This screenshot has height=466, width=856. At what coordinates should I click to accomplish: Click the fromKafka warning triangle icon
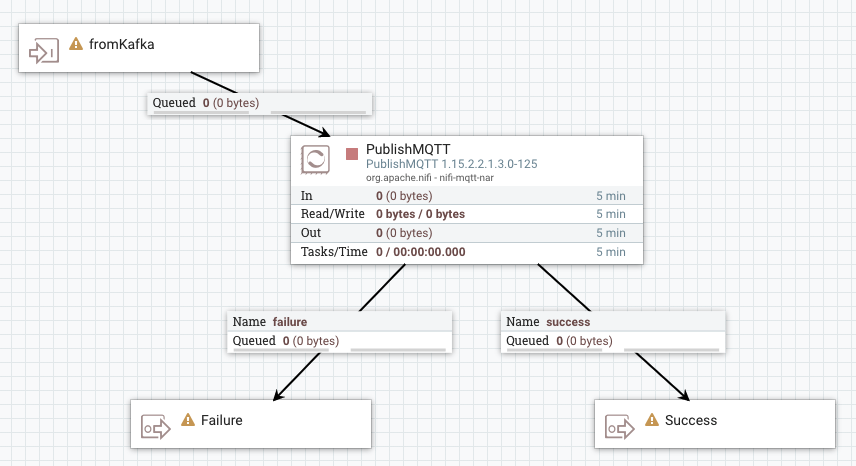(76, 45)
